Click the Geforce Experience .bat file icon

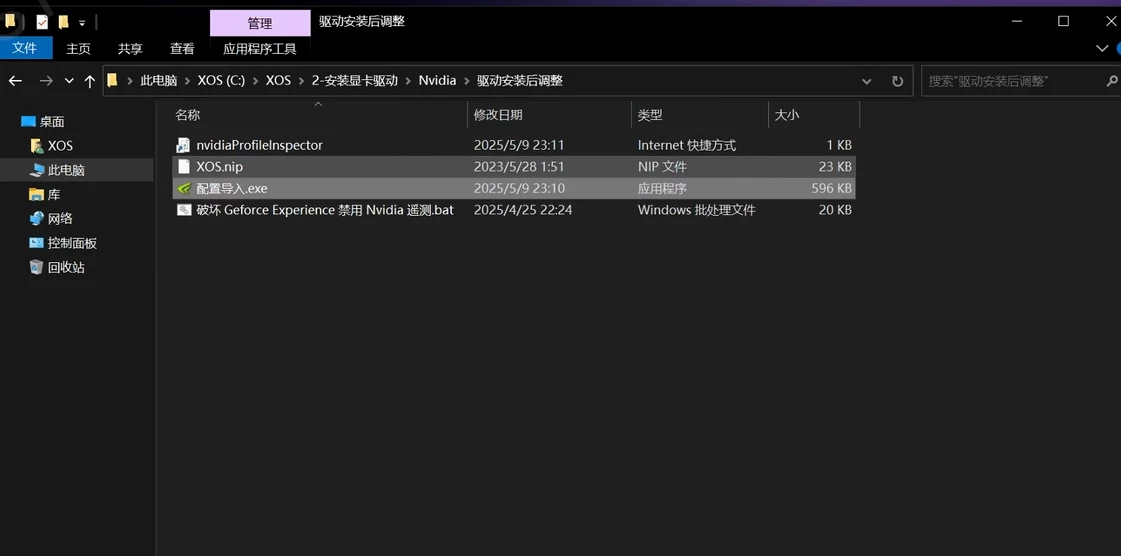pos(184,210)
